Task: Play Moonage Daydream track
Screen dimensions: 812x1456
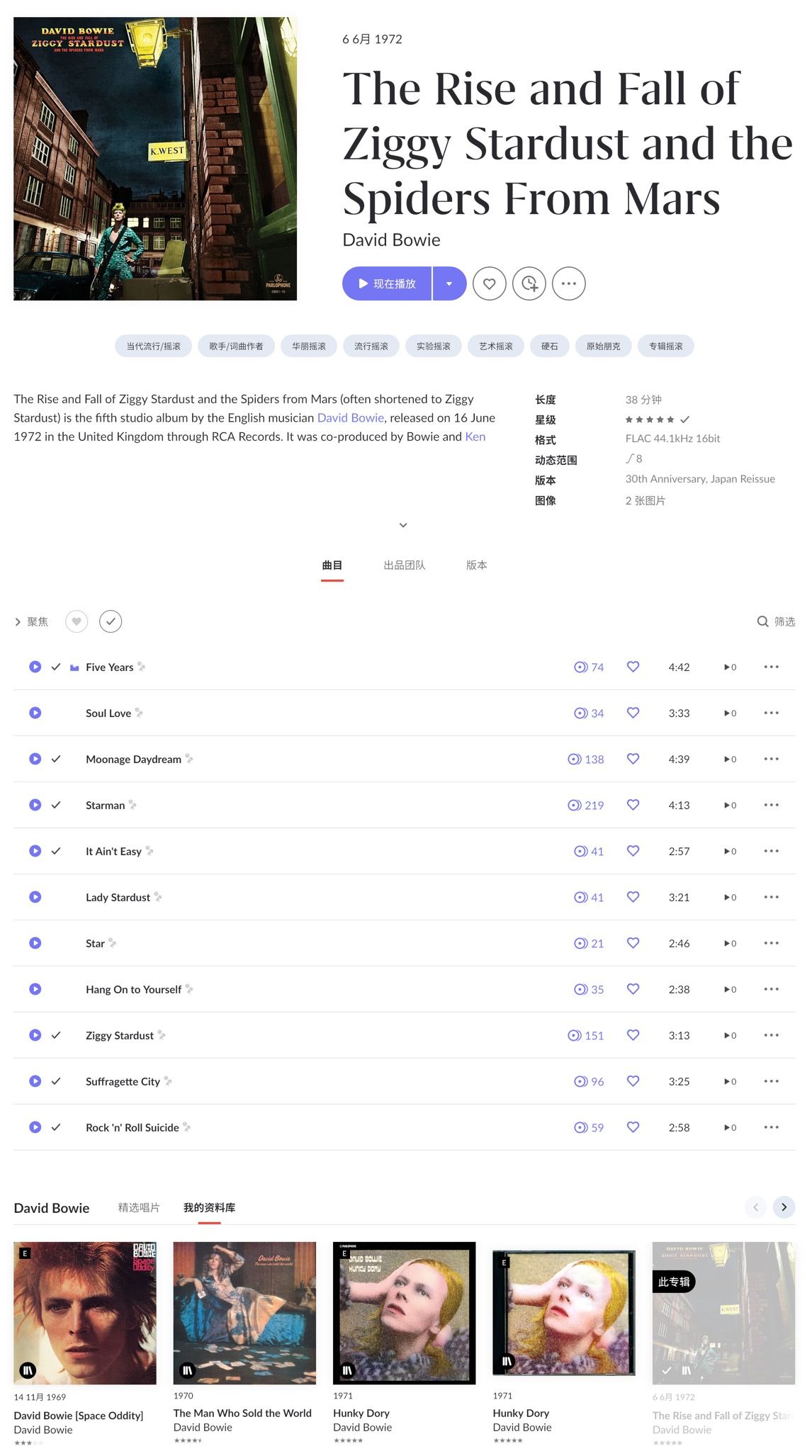Action: pos(35,759)
